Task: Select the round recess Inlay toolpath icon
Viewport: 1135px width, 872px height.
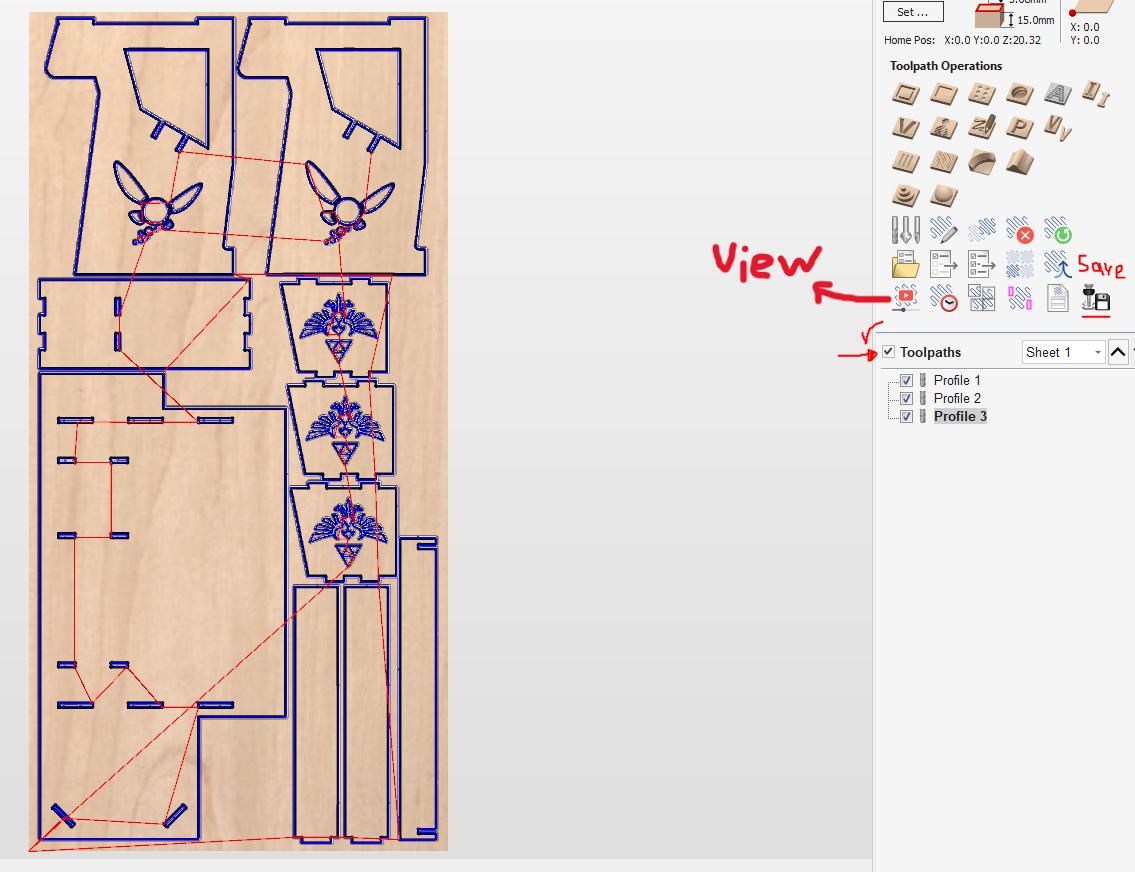Action: pos(1019,94)
